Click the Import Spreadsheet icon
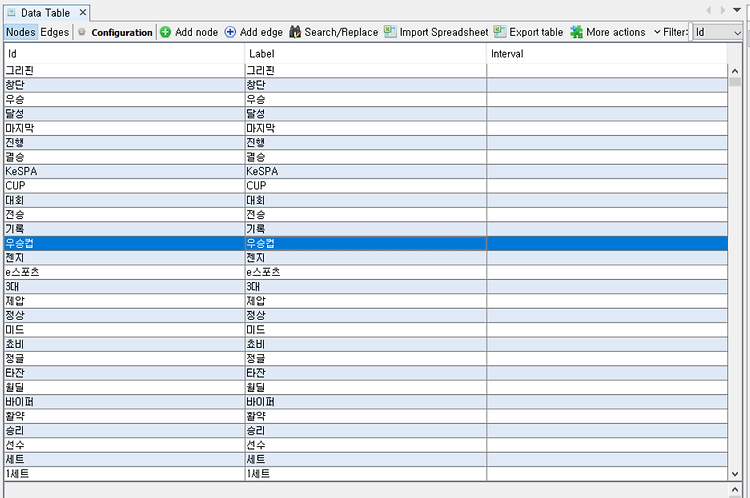Screen dimensions: 750x498 [390, 32]
